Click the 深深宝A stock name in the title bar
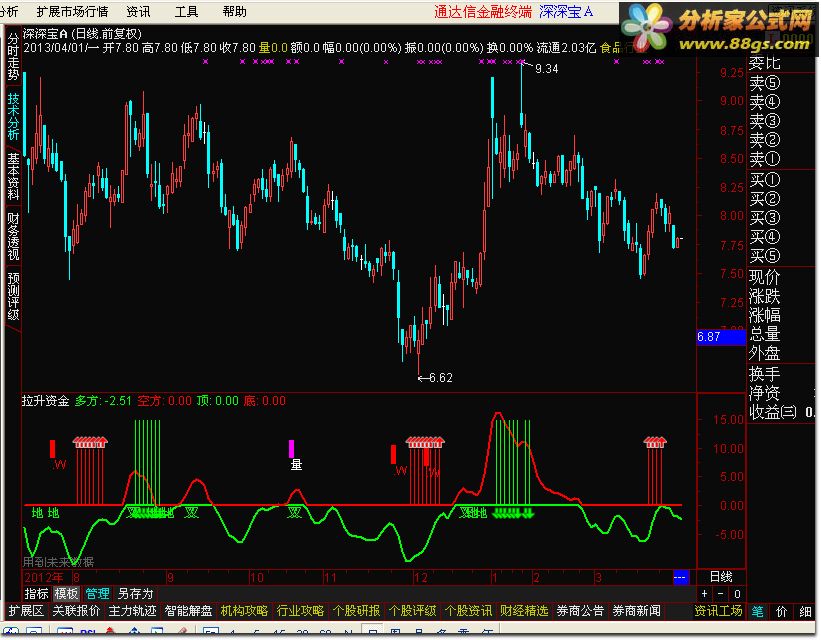 [566, 12]
